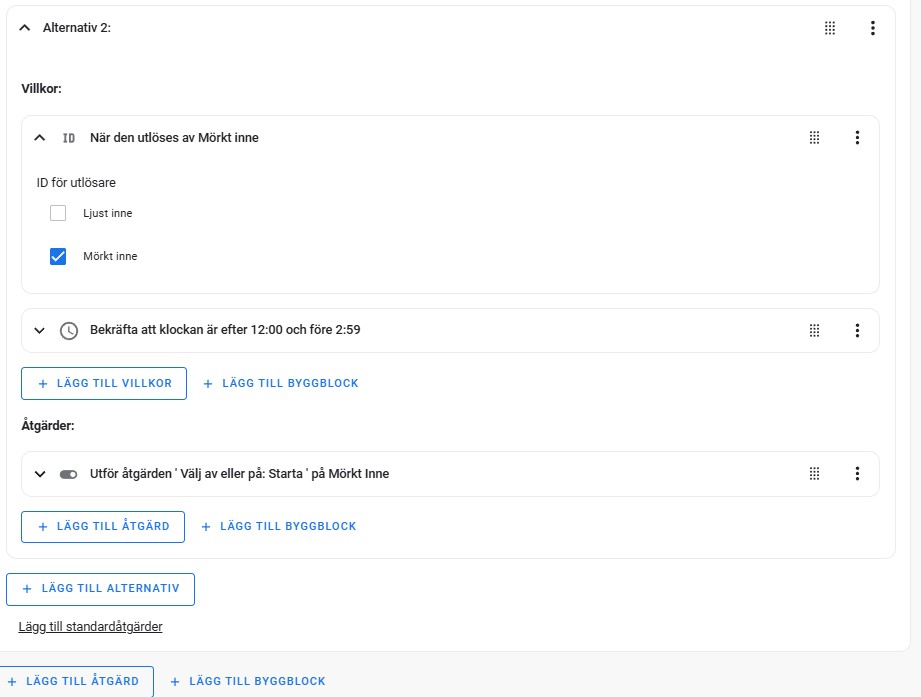Click drag handle of Mörkt Inne action
This screenshot has height=697, width=921.
[x=814, y=473]
